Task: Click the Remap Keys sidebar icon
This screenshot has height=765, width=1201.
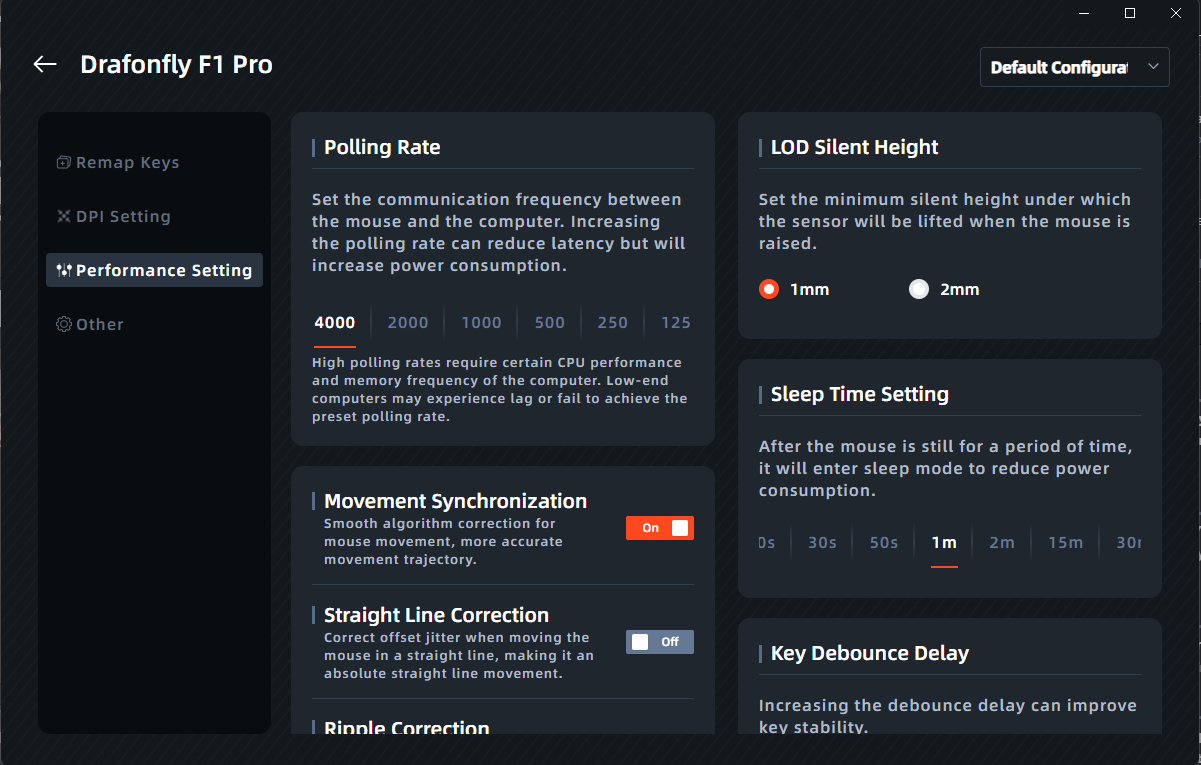Action: click(x=64, y=163)
